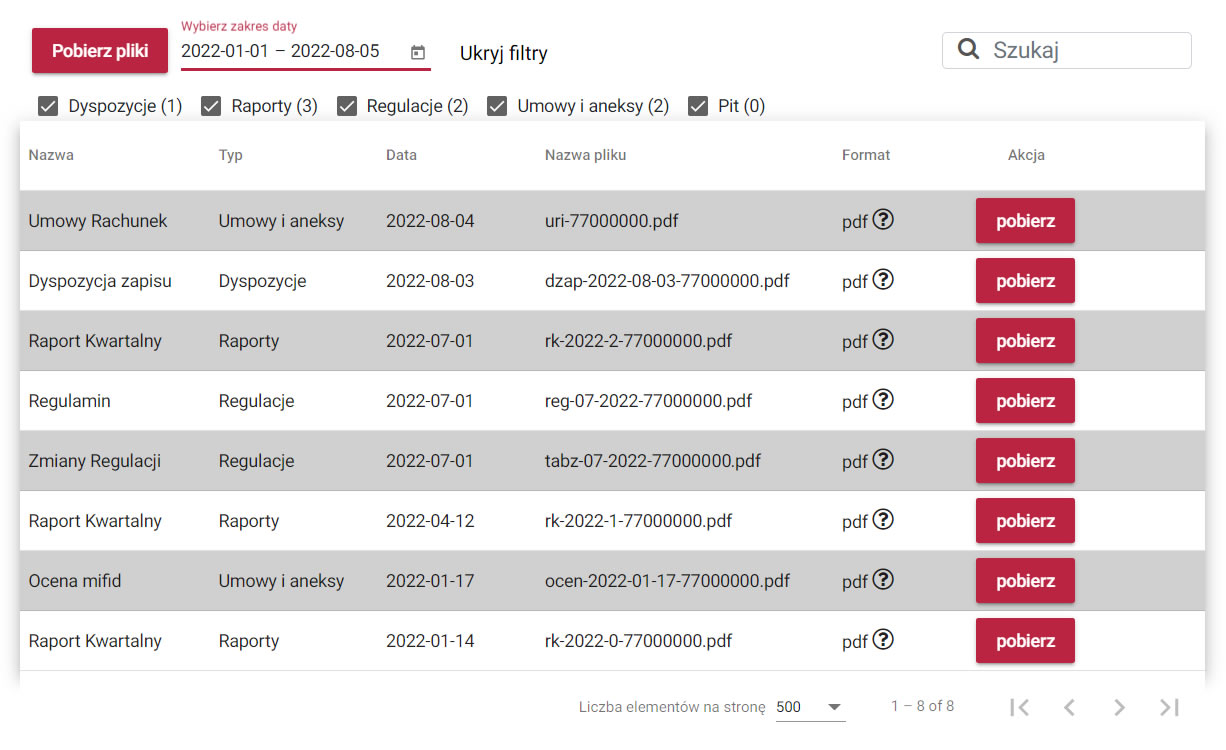
Task: Go to the last page of results
Action: coord(1169,707)
